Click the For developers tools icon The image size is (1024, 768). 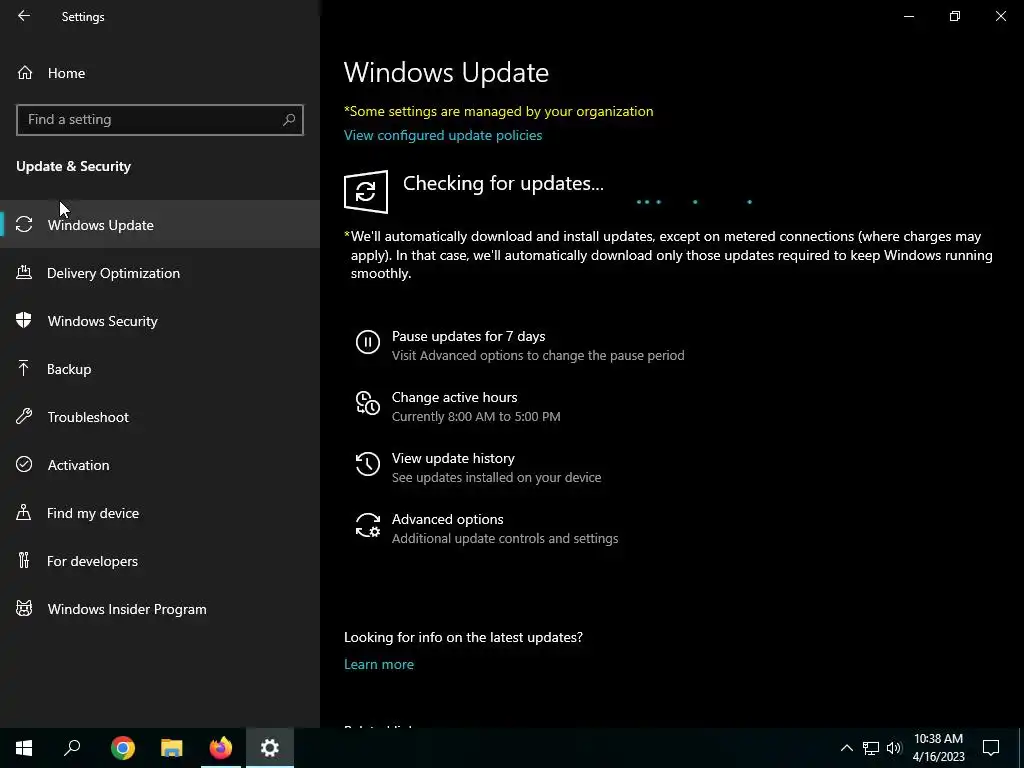point(24,560)
